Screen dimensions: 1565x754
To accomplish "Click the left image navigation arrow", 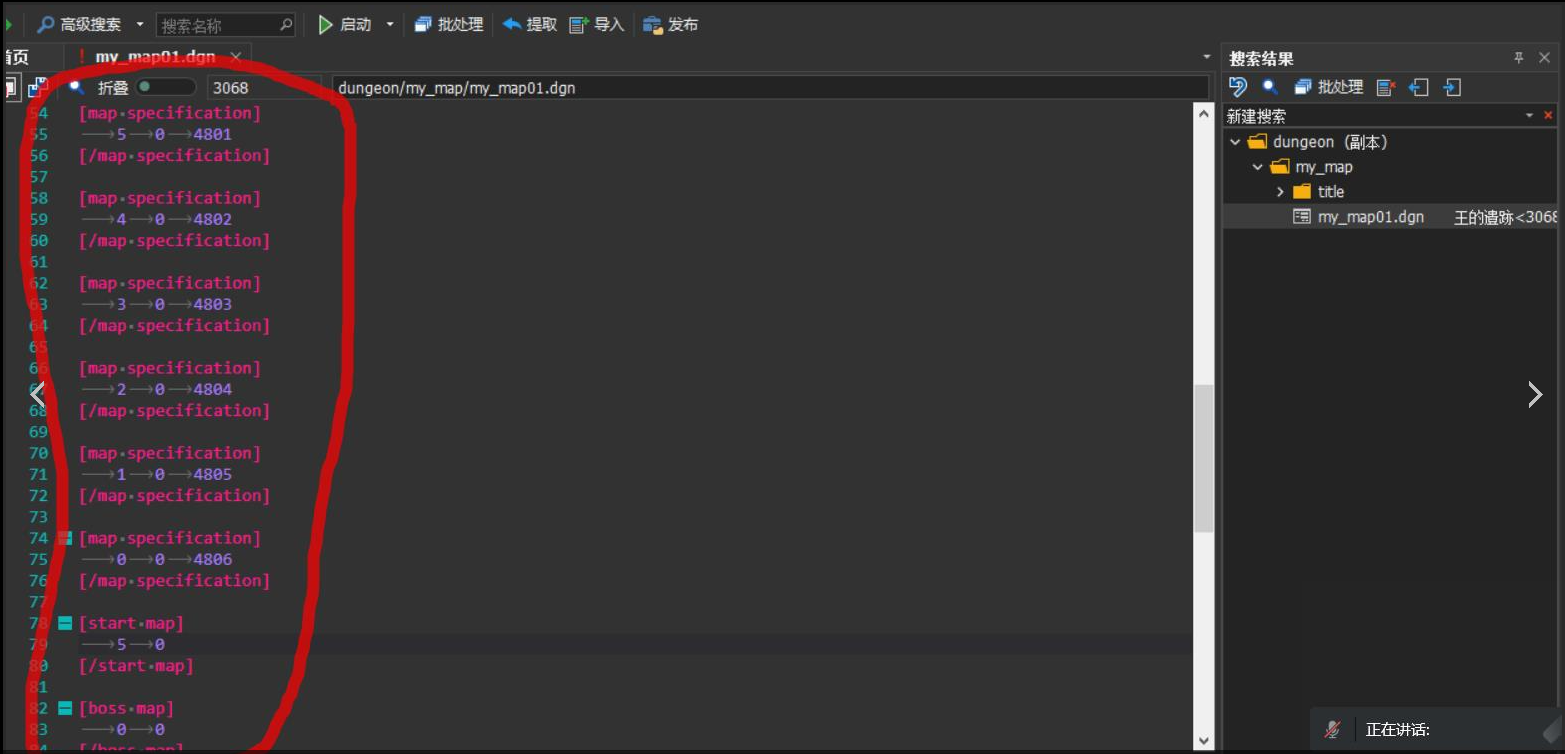I will click(x=38, y=394).
